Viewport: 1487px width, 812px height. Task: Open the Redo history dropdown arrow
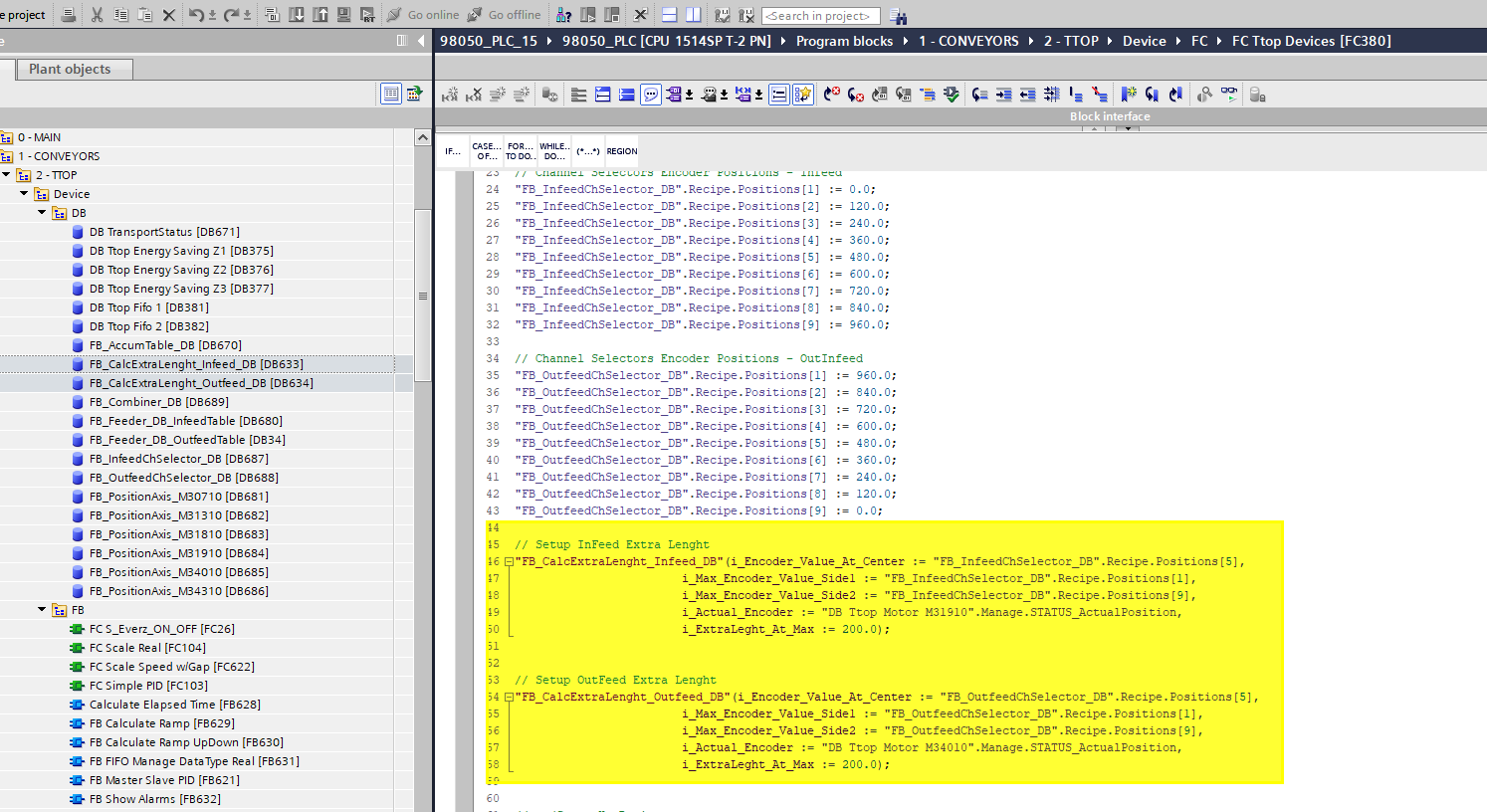pyautogui.click(x=247, y=15)
